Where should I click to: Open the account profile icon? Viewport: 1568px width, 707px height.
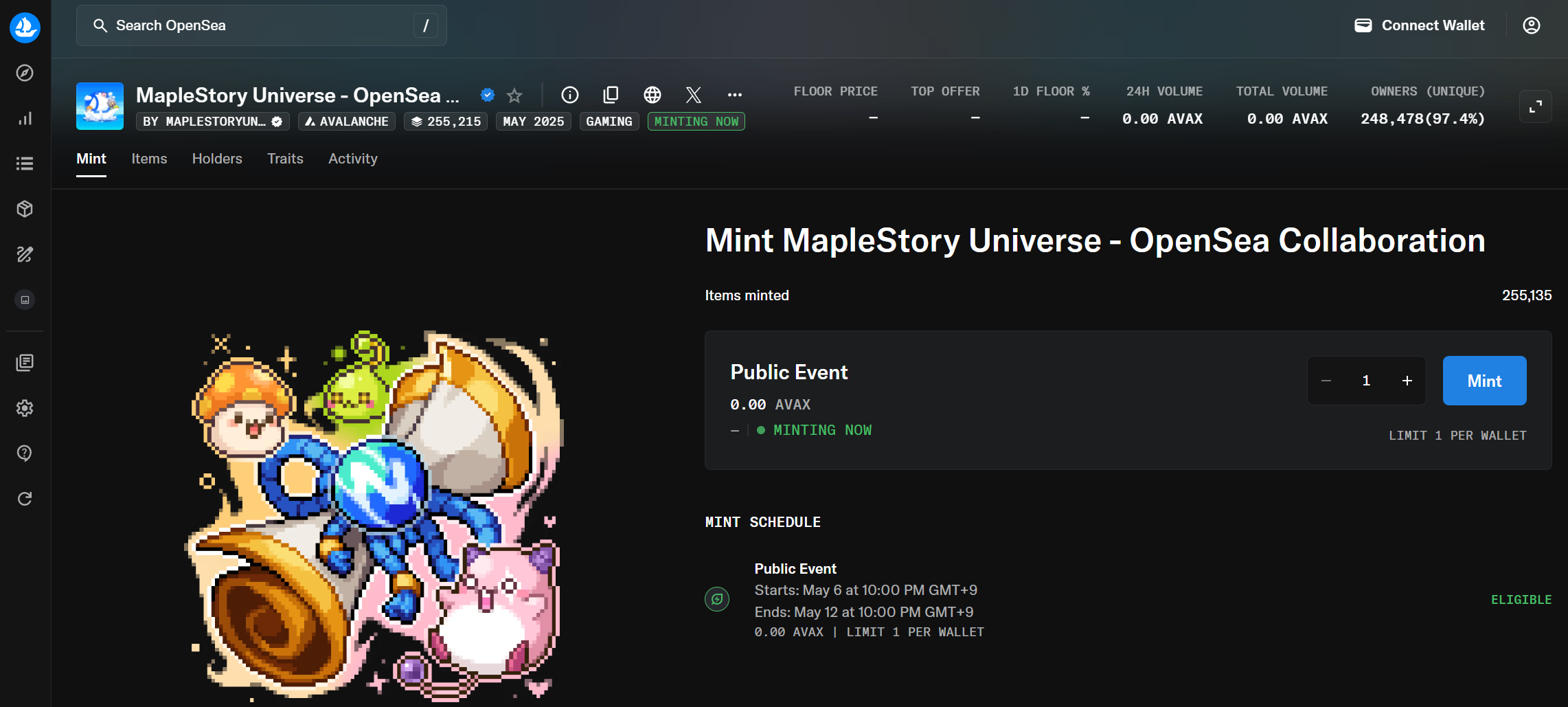point(1532,25)
